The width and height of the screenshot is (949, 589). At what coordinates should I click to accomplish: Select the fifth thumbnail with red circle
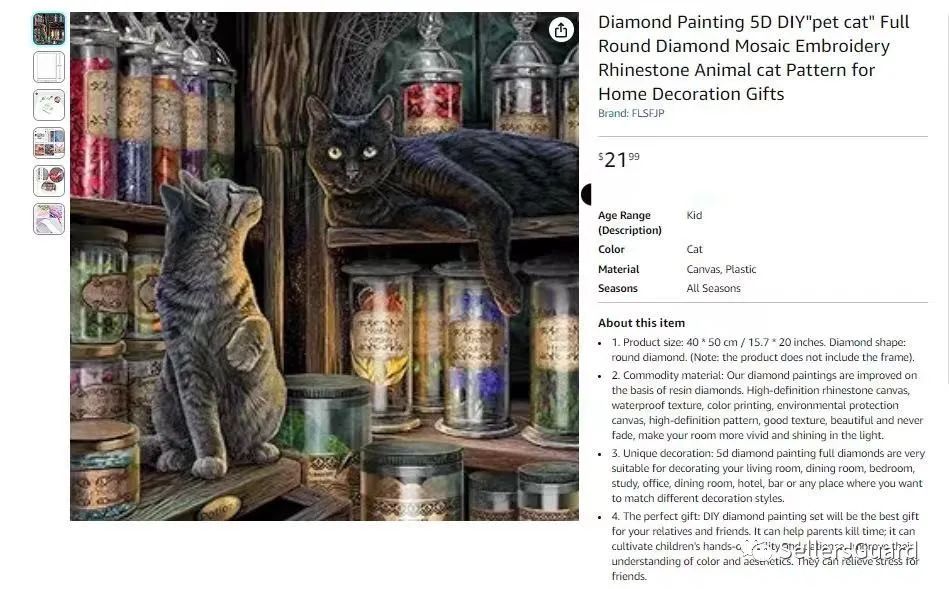coord(49,181)
